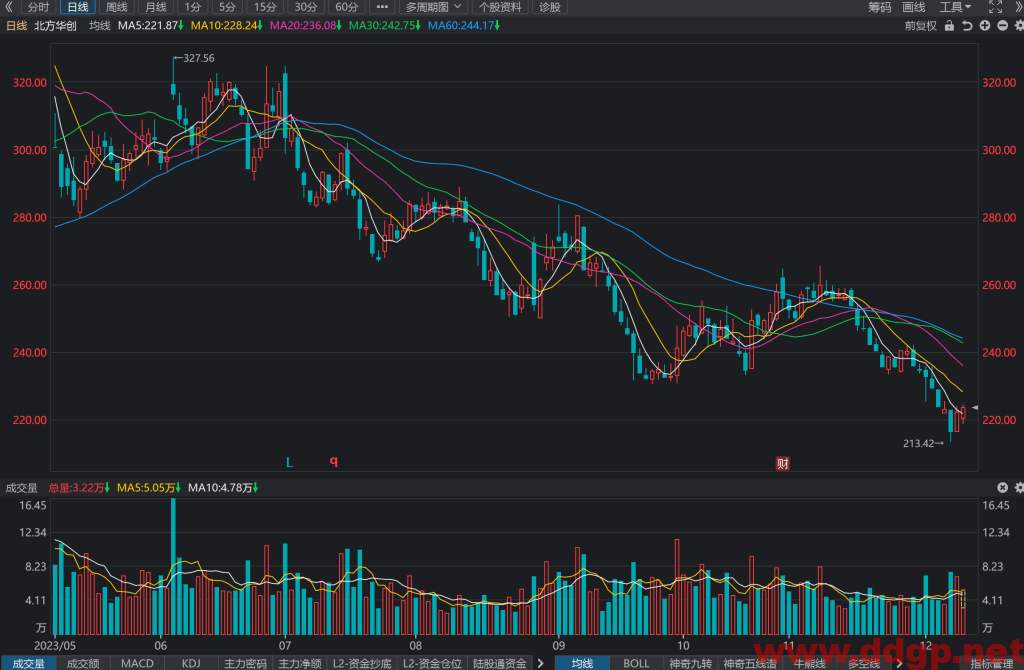Screen dimensions: 1024x670
Task: Click the undo arrow icon in chart toolbar
Action: tap(967, 26)
